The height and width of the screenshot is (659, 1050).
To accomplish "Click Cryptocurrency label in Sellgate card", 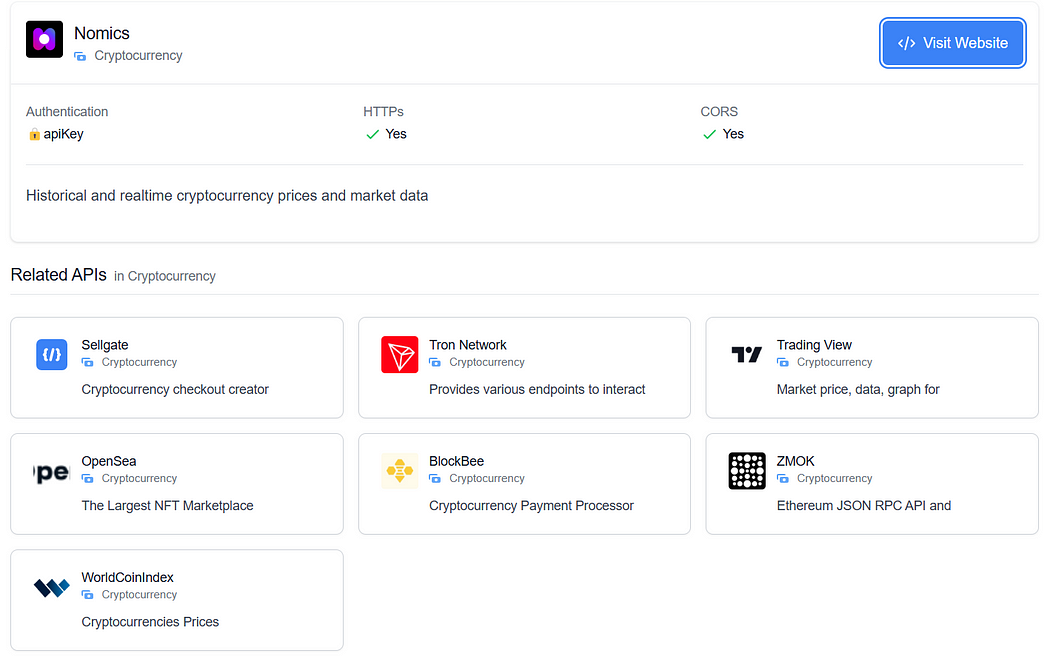I will [139, 362].
